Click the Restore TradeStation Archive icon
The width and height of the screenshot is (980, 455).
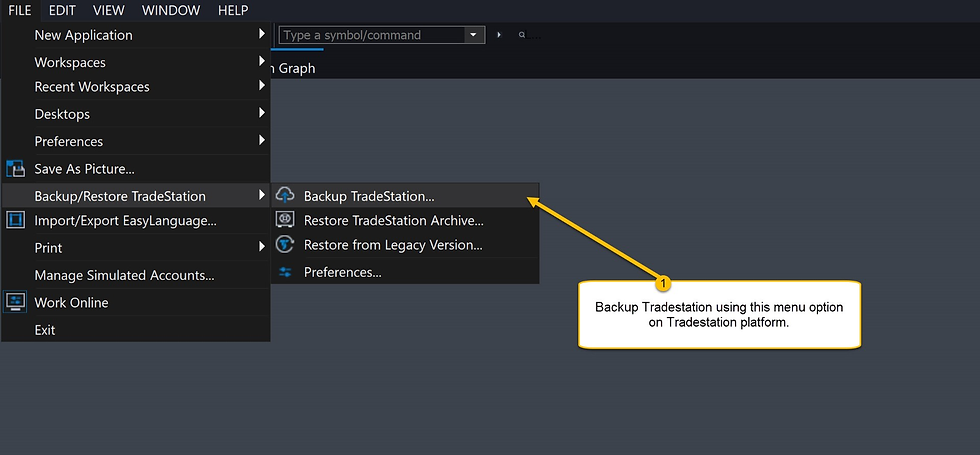click(x=285, y=220)
